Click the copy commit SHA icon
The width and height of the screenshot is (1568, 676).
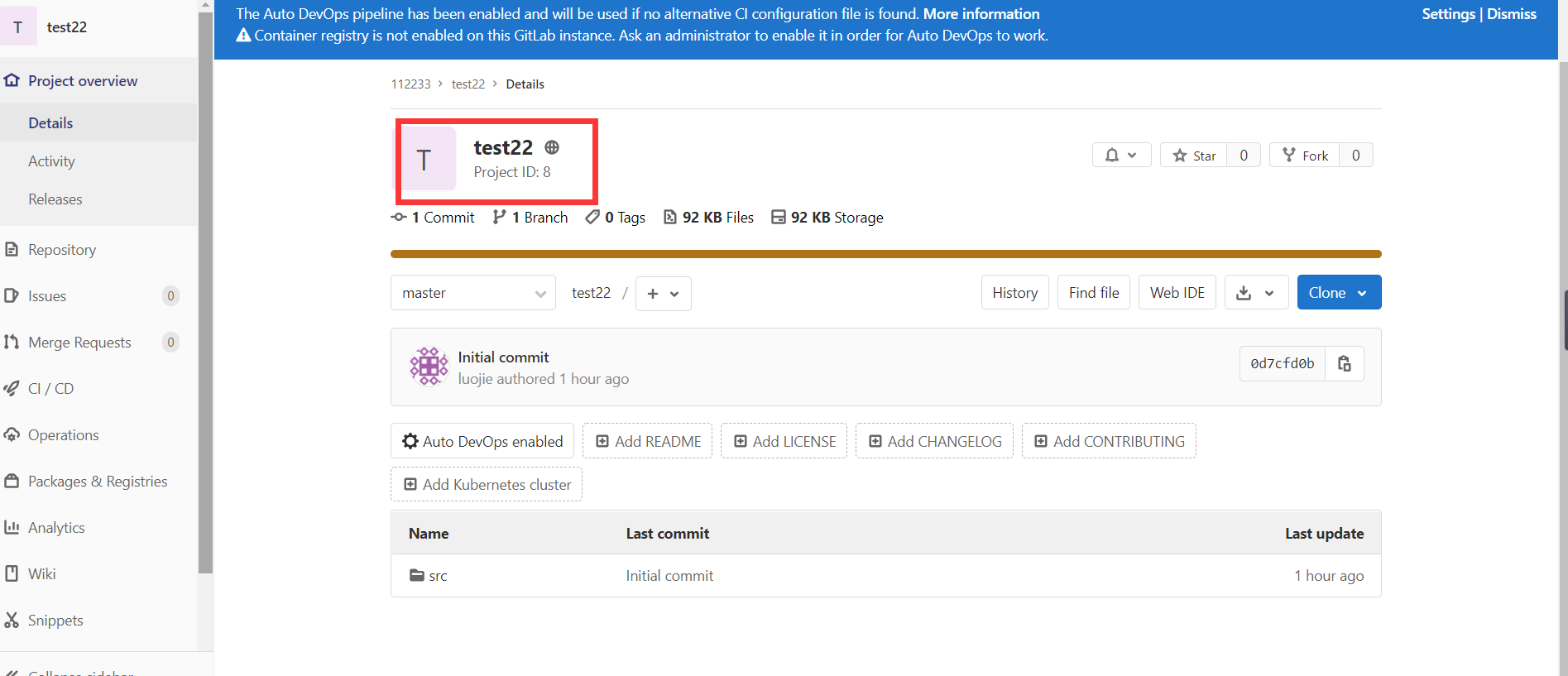pyautogui.click(x=1344, y=363)
